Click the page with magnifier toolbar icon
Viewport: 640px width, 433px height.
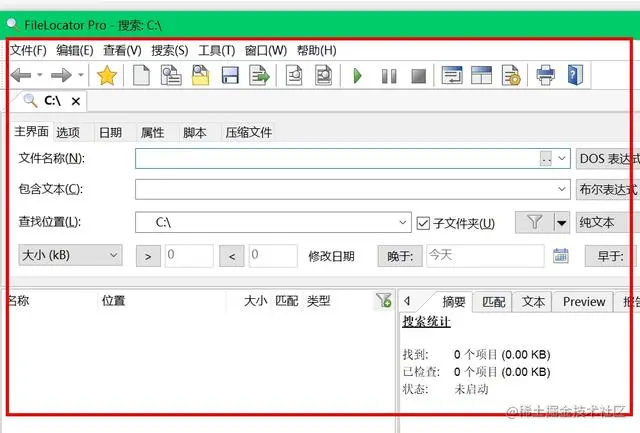(x=294, y=75)
